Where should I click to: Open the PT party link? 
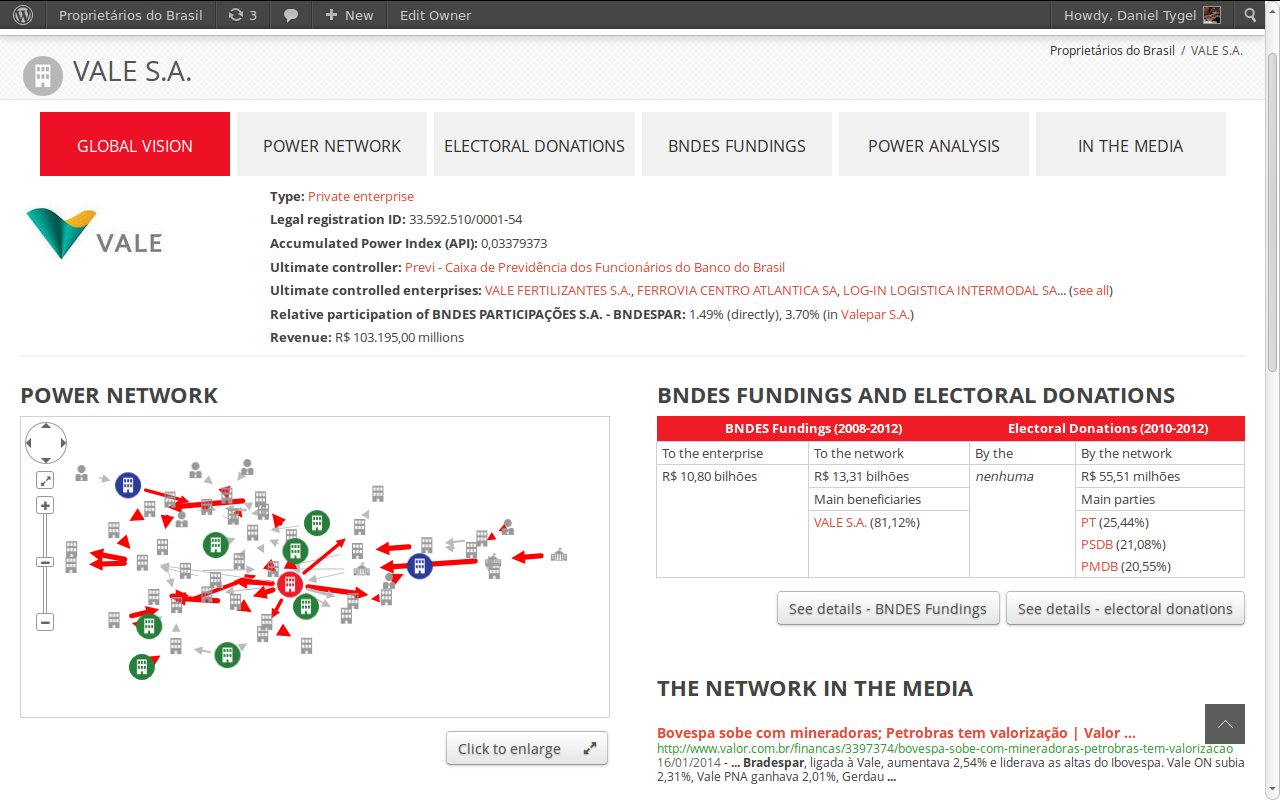point(1088,523)
